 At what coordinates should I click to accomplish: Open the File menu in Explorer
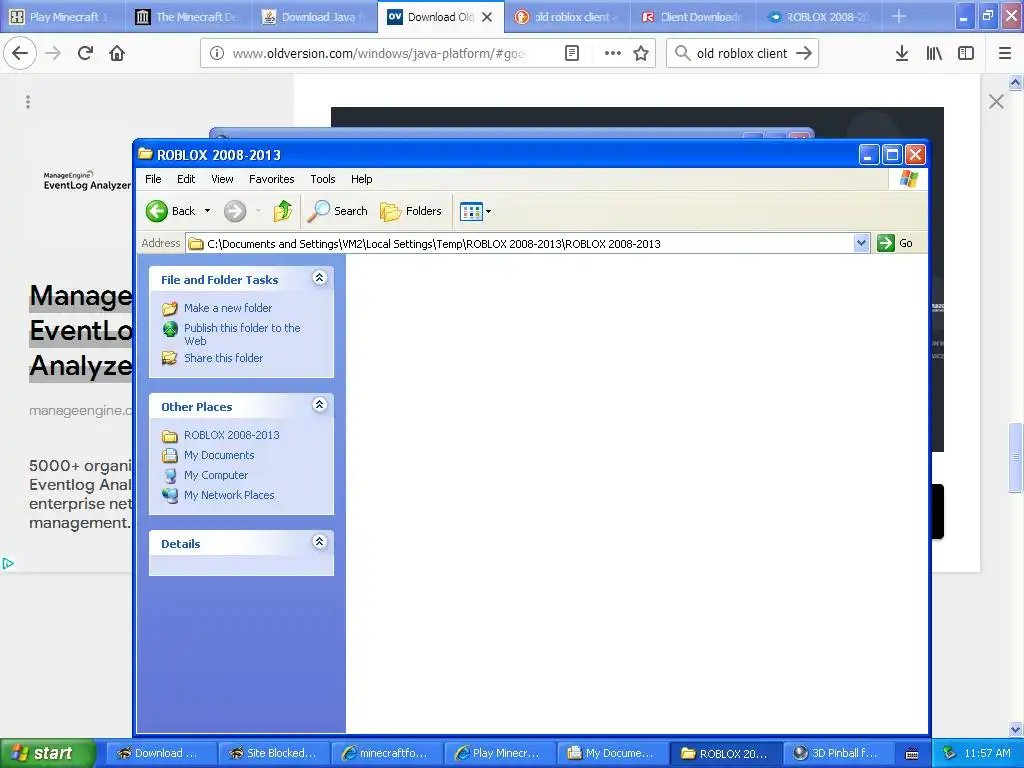(153, 179)
